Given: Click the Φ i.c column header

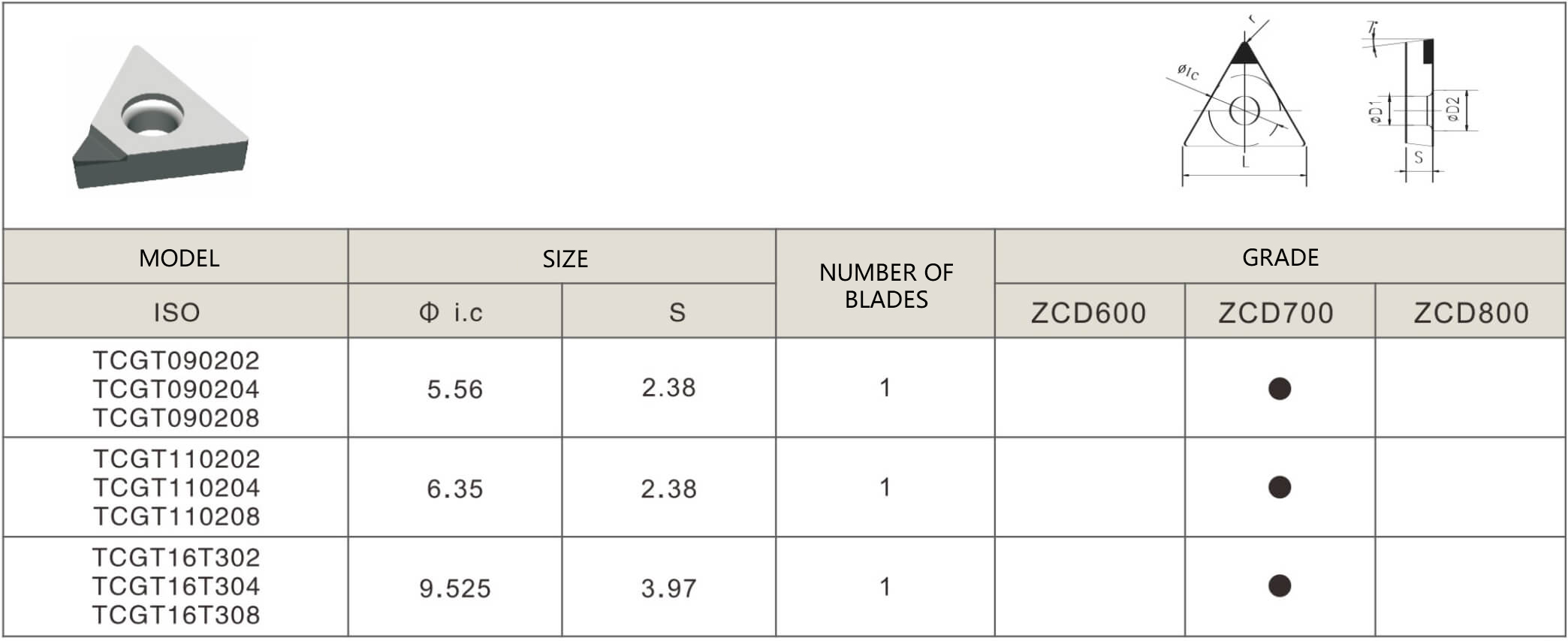Looking at the screenshot, I should (451, 312).
